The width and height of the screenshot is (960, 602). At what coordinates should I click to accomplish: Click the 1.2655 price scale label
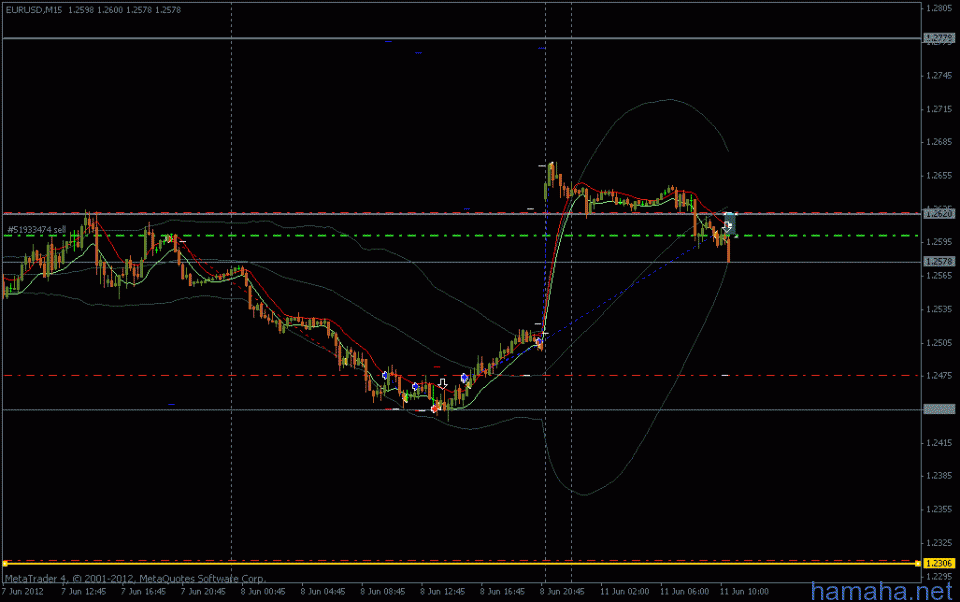939,176
